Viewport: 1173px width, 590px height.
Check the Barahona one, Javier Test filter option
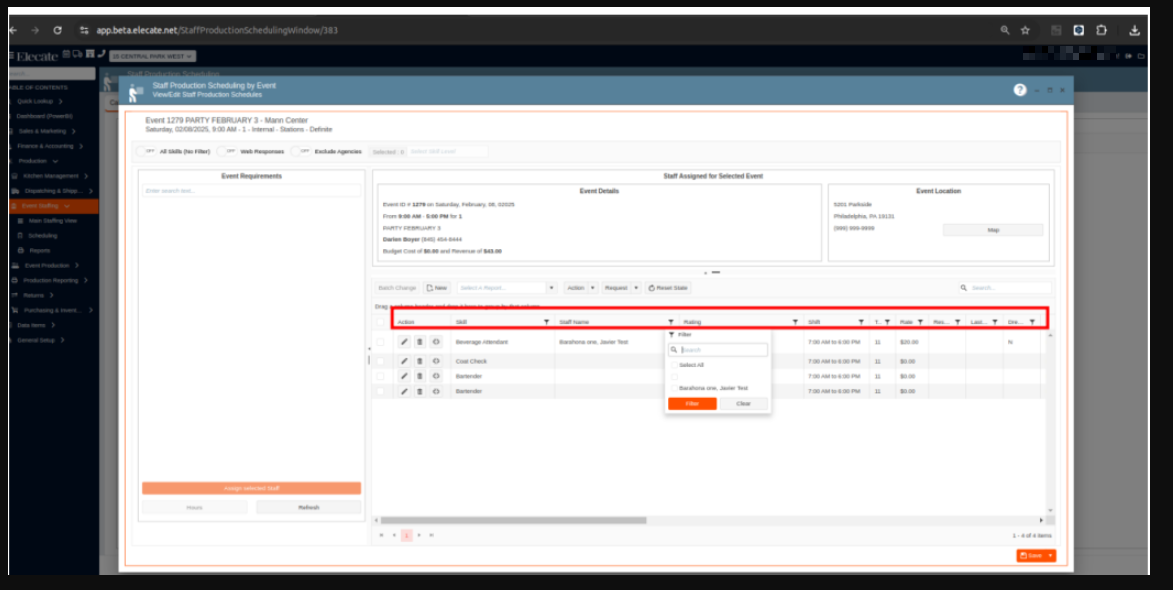coord(674,387)
